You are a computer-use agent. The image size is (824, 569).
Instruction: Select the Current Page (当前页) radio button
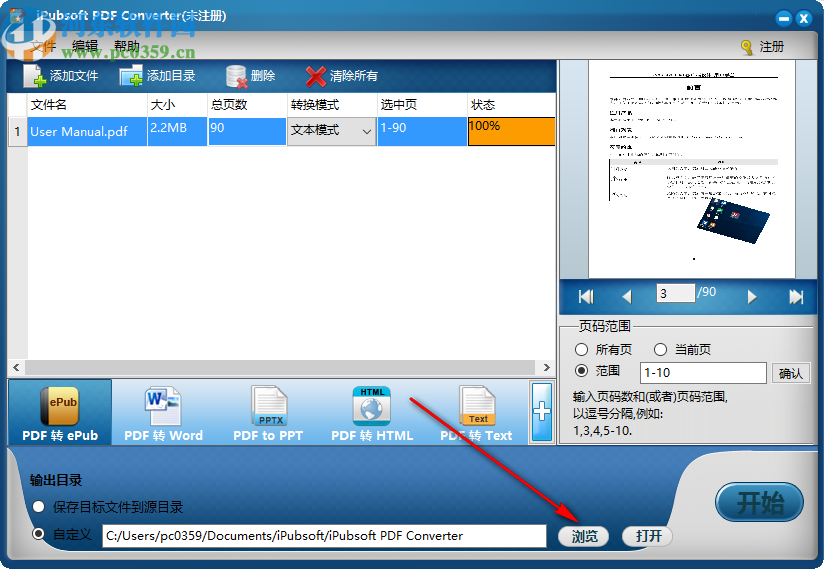[x=660, y=349]
